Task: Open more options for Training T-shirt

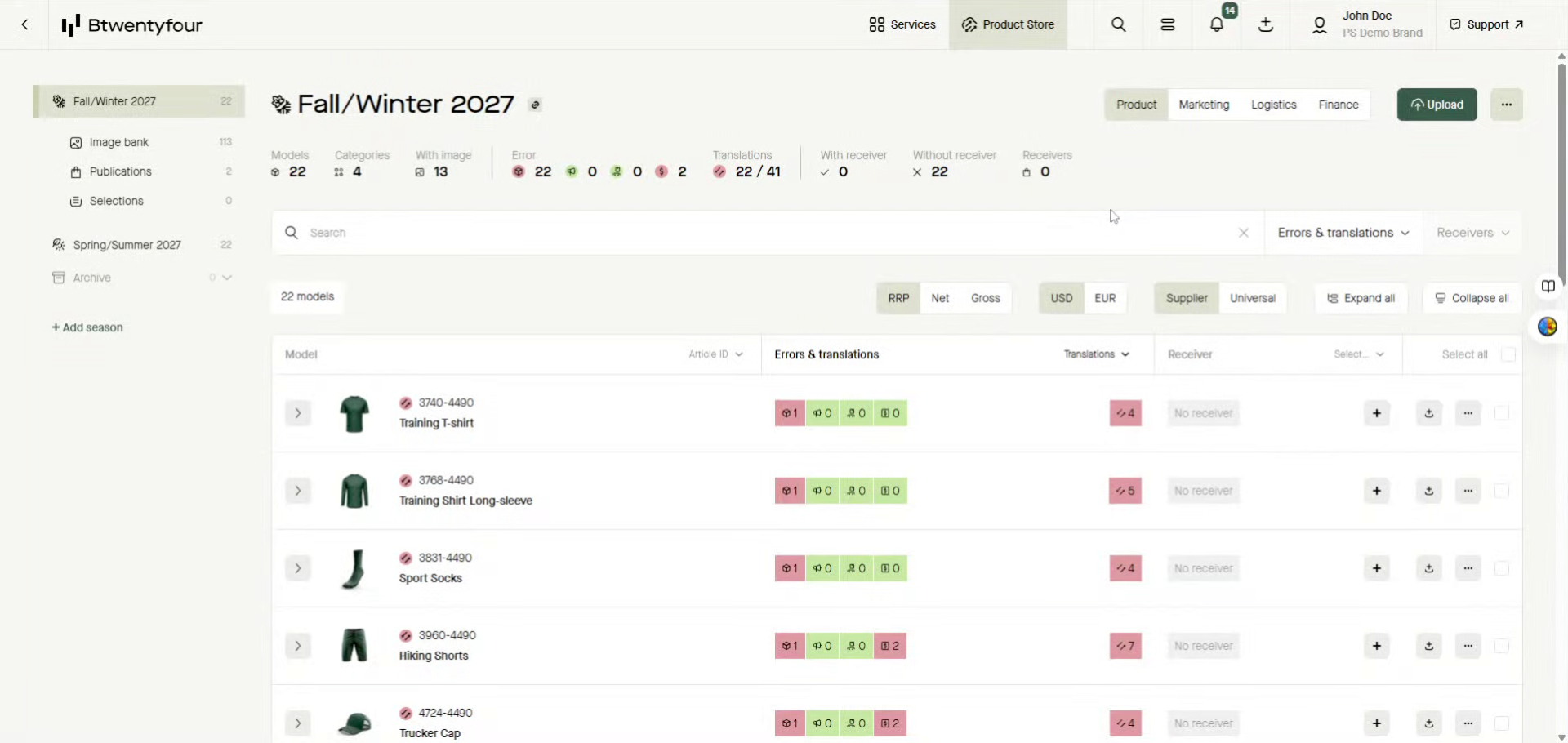Action: [1468, 413]
